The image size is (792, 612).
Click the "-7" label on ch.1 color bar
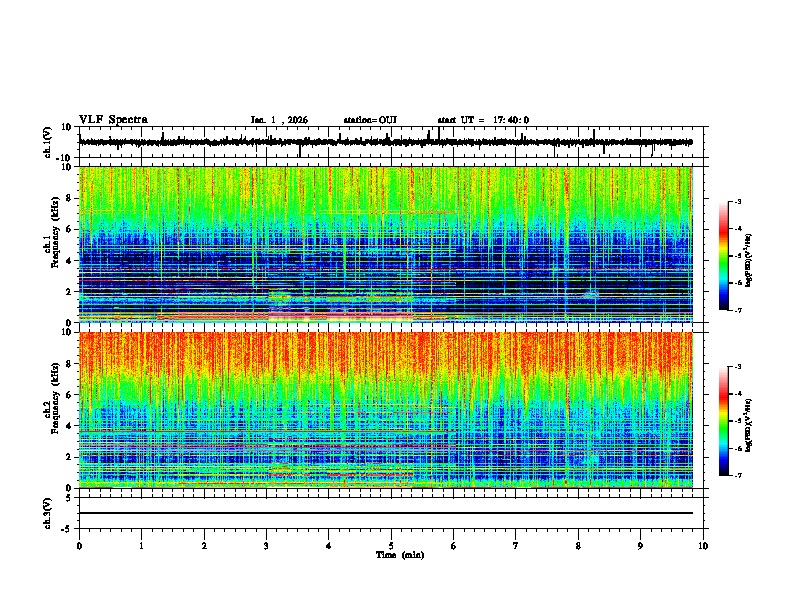(738, 310)
